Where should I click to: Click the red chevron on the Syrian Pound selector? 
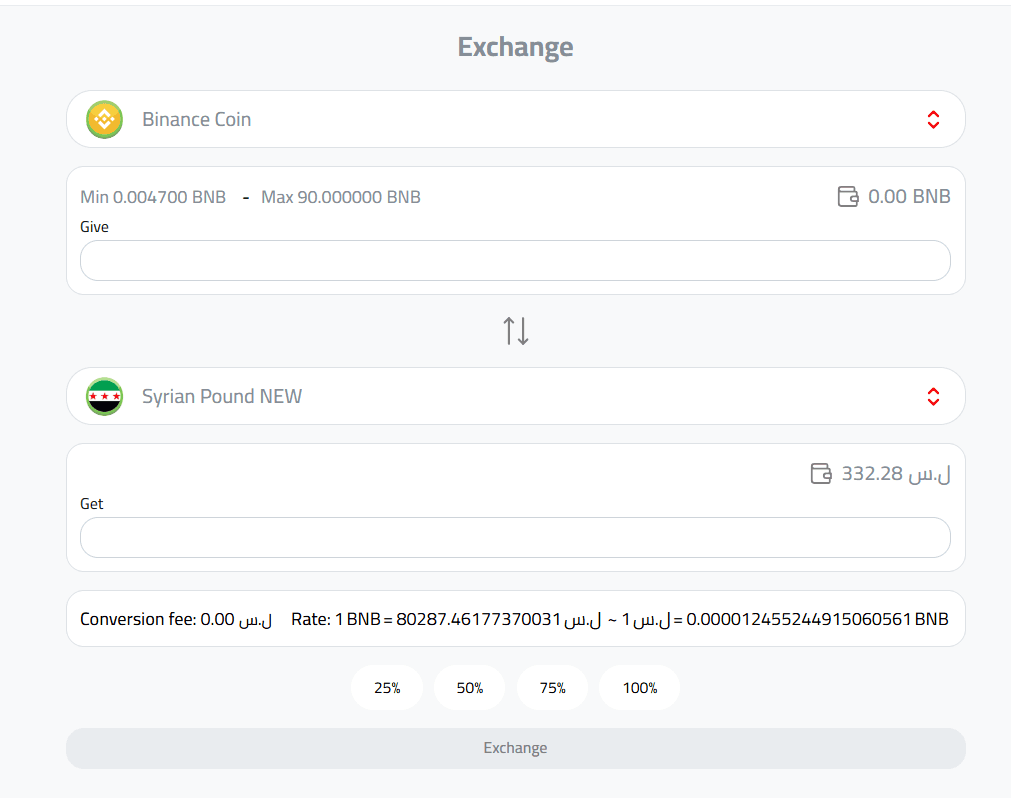[x=933, y=396]
